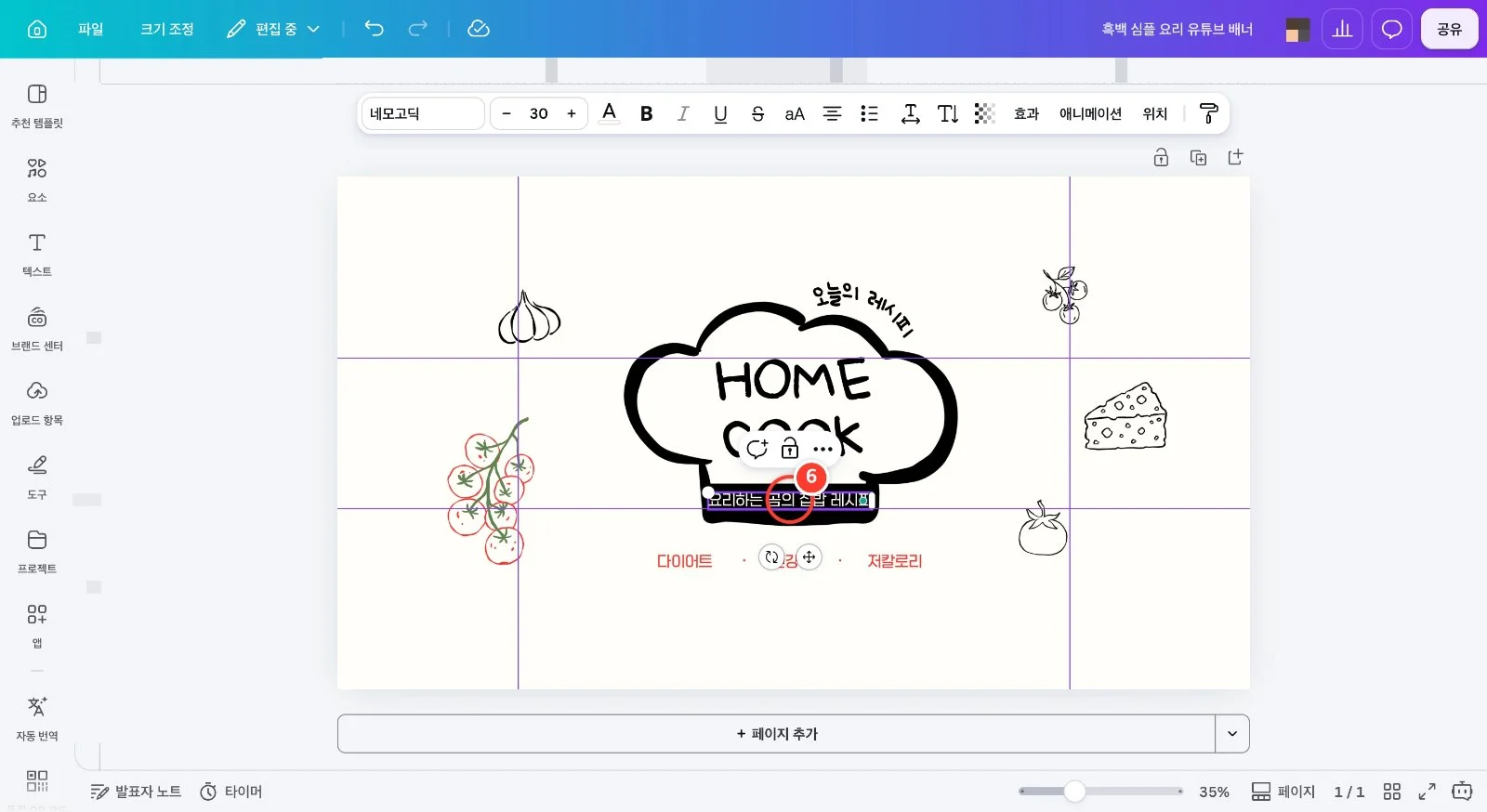Open the 파일 menu

click(x=91, y=29)
